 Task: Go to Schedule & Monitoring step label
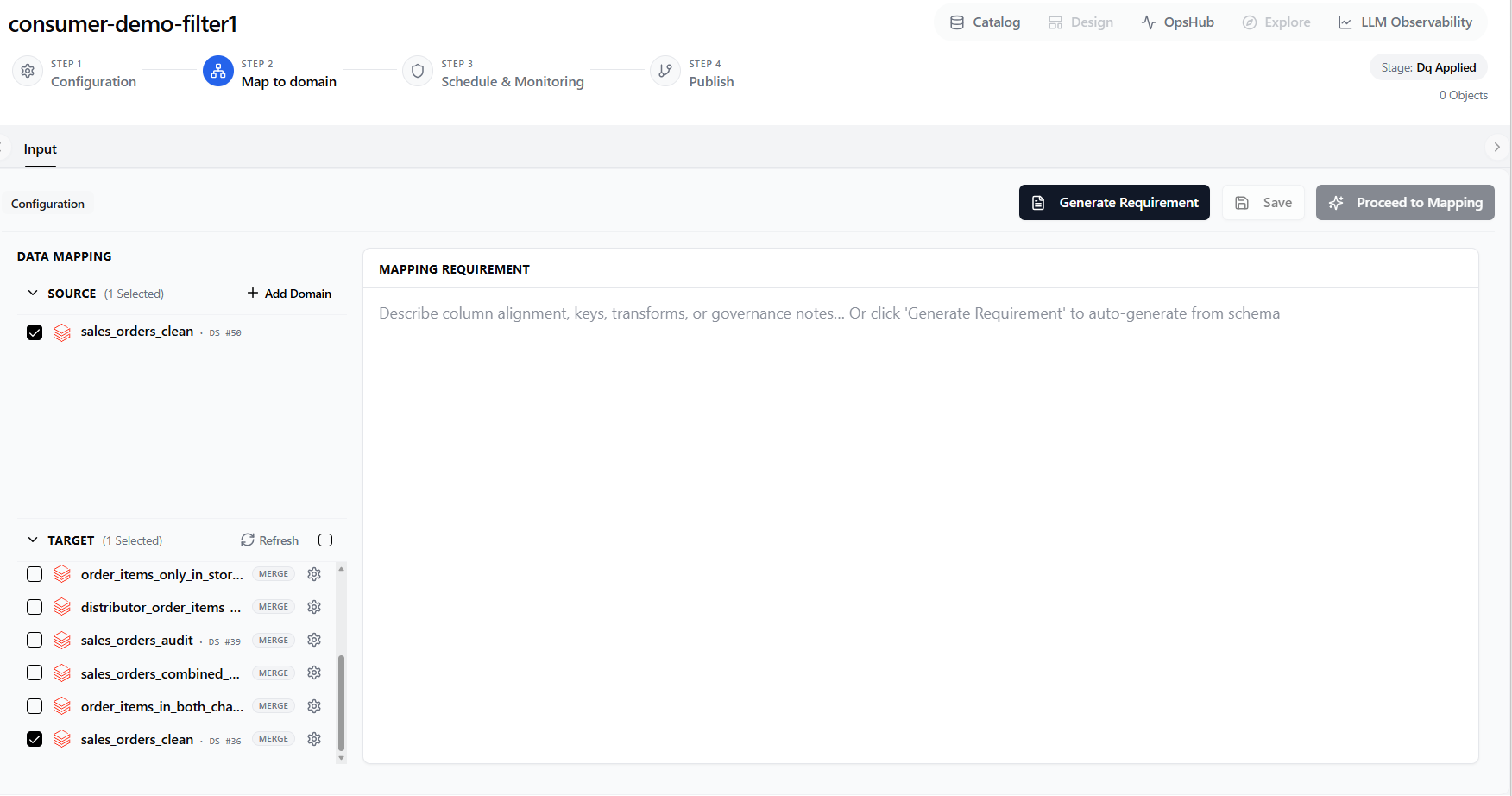coord(513,81)
